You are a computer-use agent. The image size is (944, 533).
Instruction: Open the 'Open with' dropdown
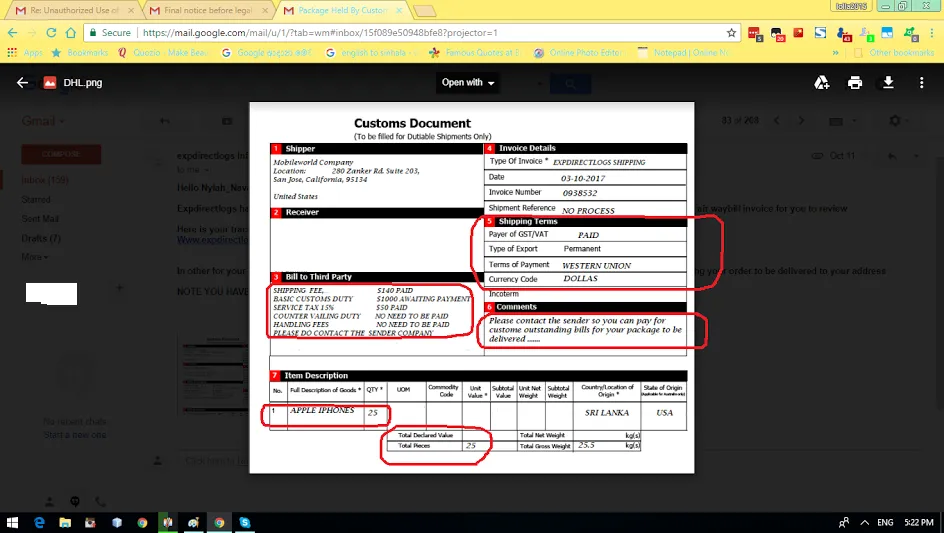click(468, 83)
